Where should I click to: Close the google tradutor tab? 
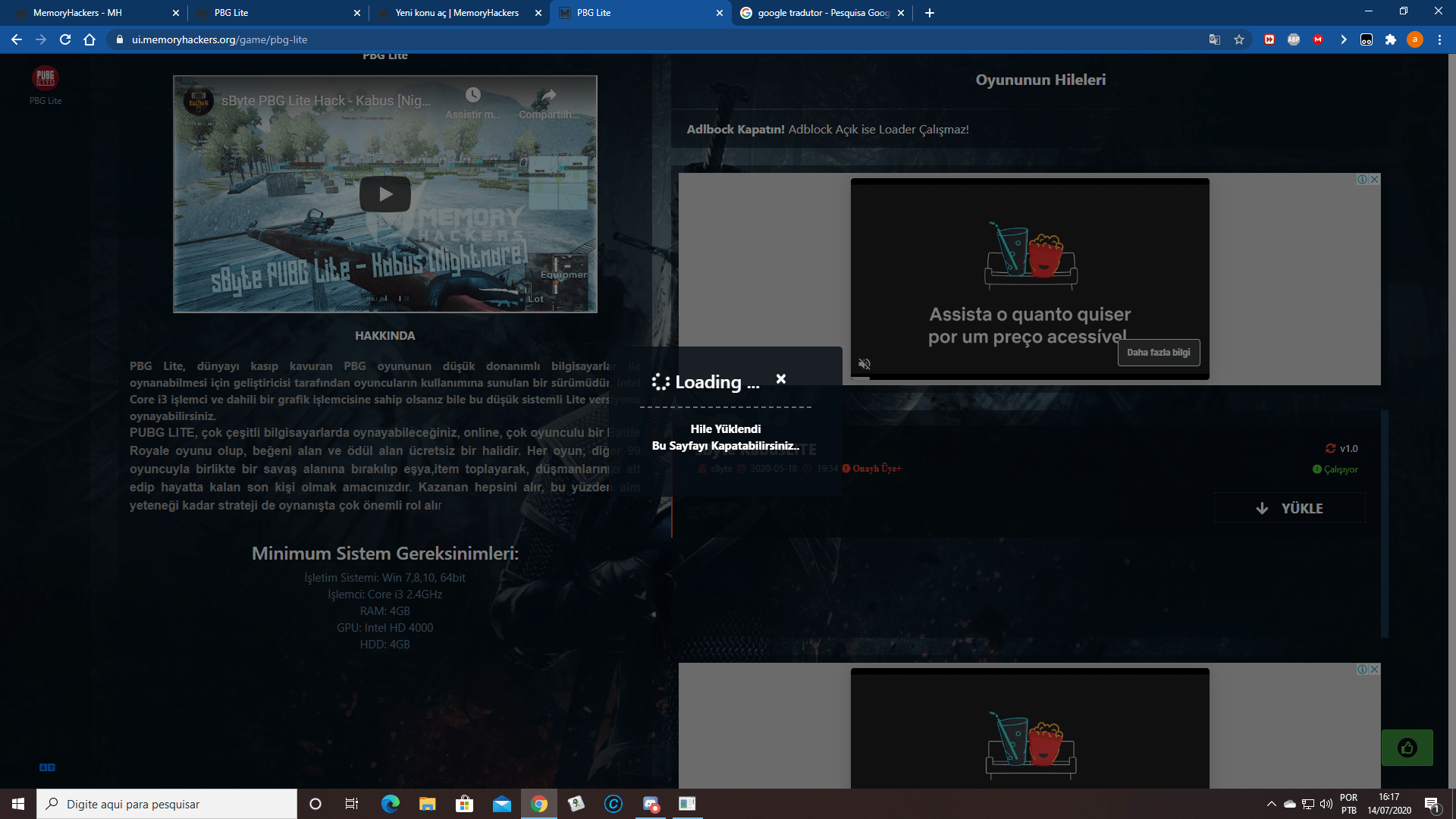(x=901, y=13)
